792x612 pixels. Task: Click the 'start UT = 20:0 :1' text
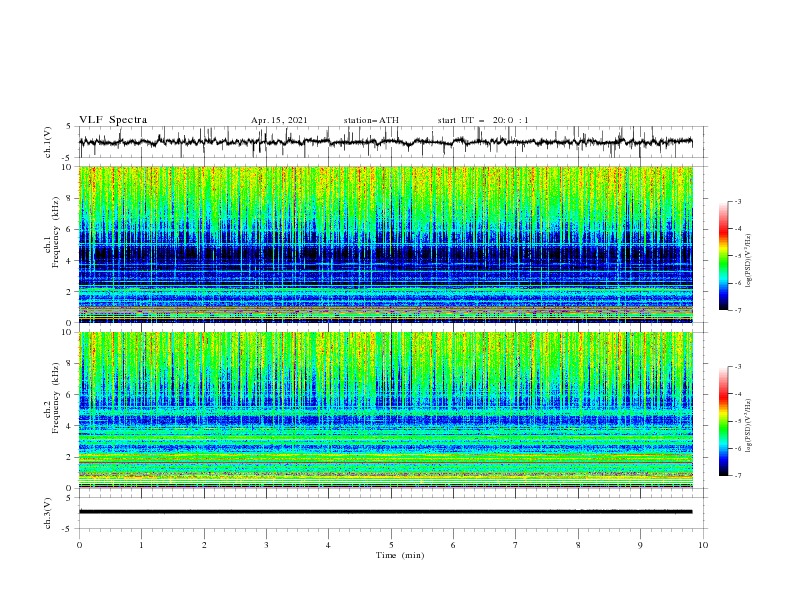point(483,120)
